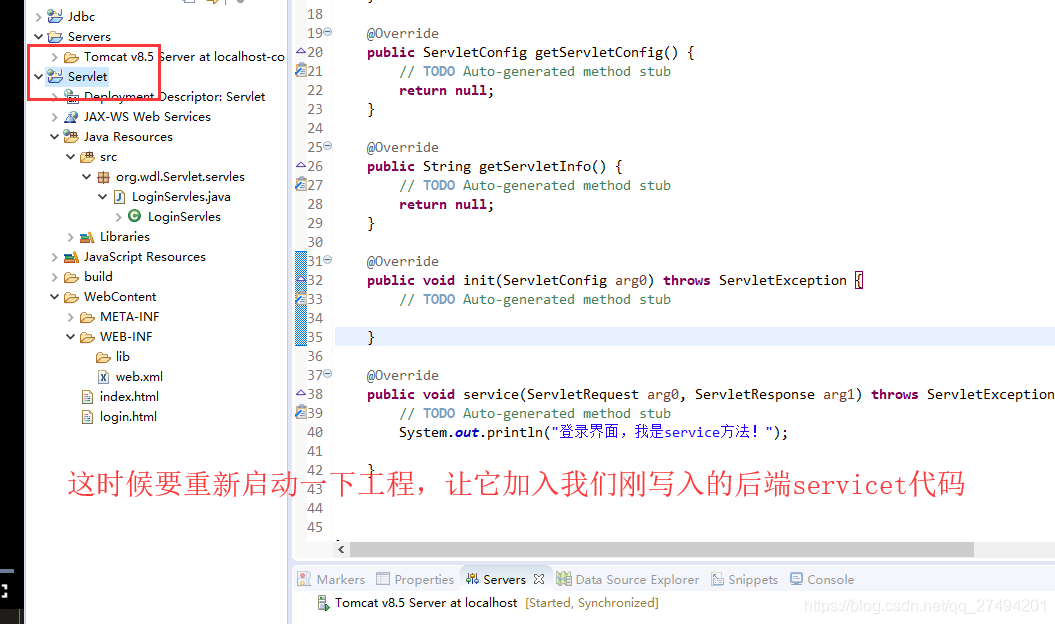The width and height of the screenshot is (1055, 624).
Task: Select index.html in the project tree
Action: [129, 396]
